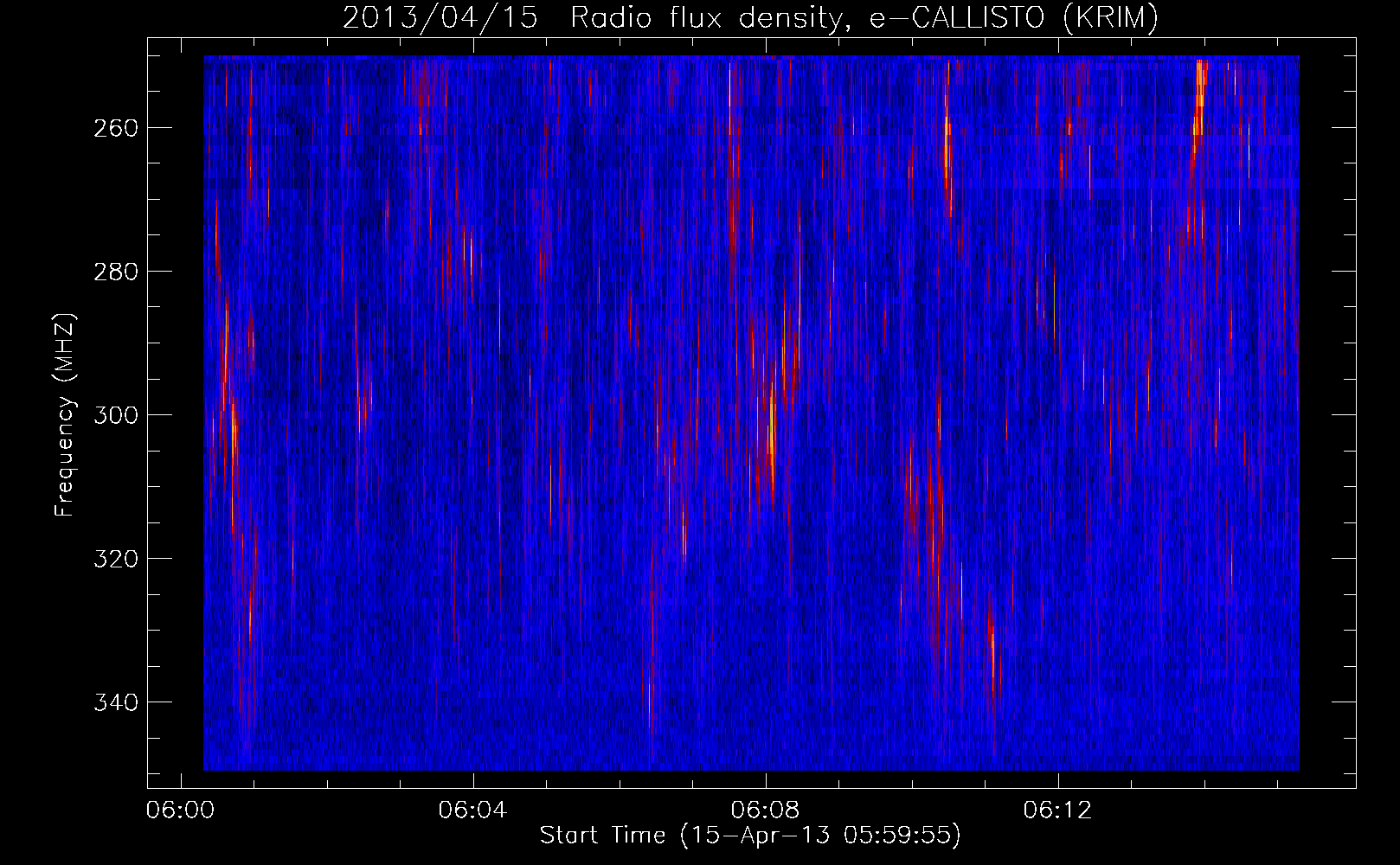Click the 280 frequency tick label
1400x865 pixels.
[x=114, y=272]
